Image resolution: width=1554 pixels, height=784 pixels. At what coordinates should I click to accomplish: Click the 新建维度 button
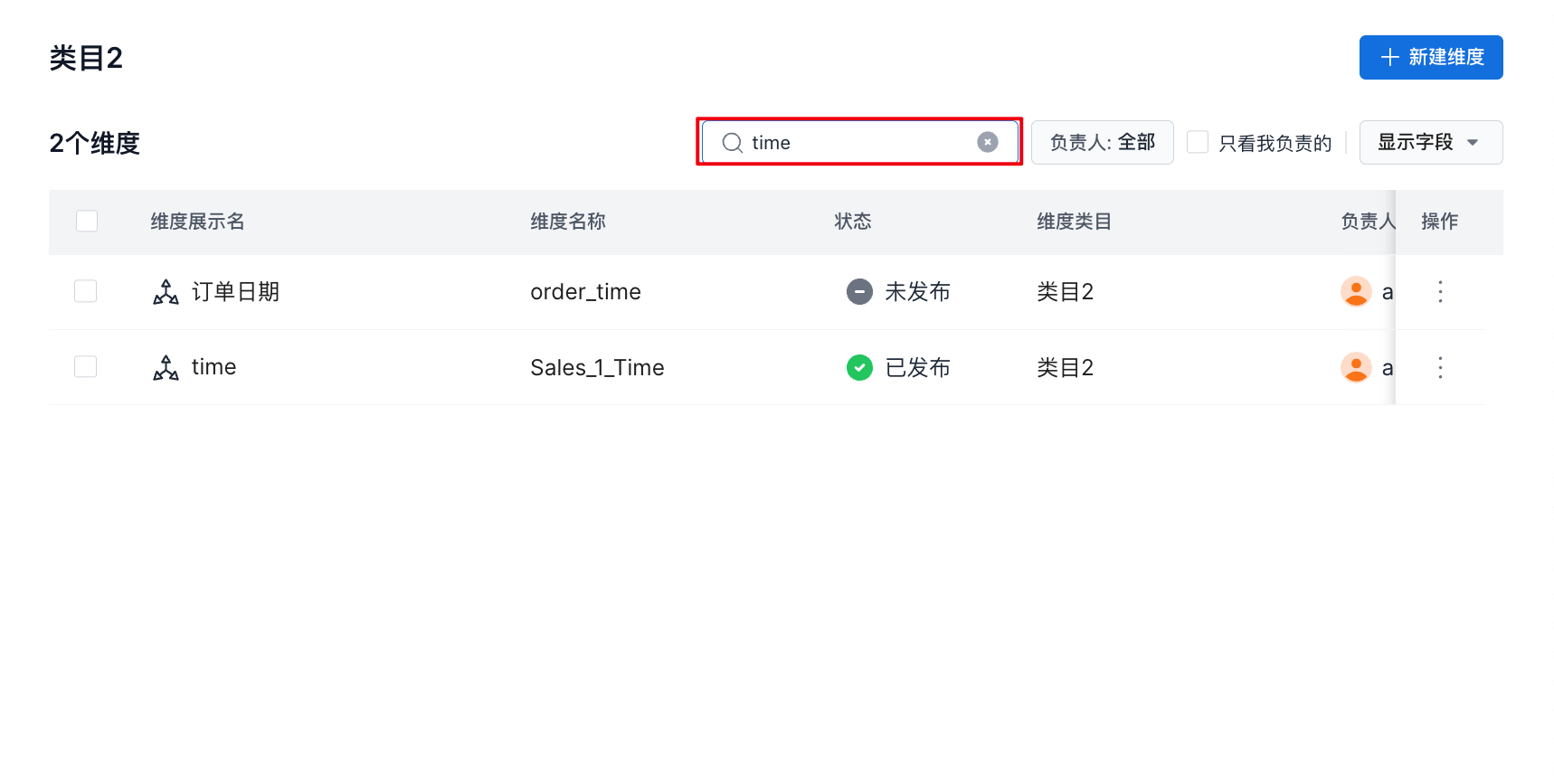tap(1430, 57)
